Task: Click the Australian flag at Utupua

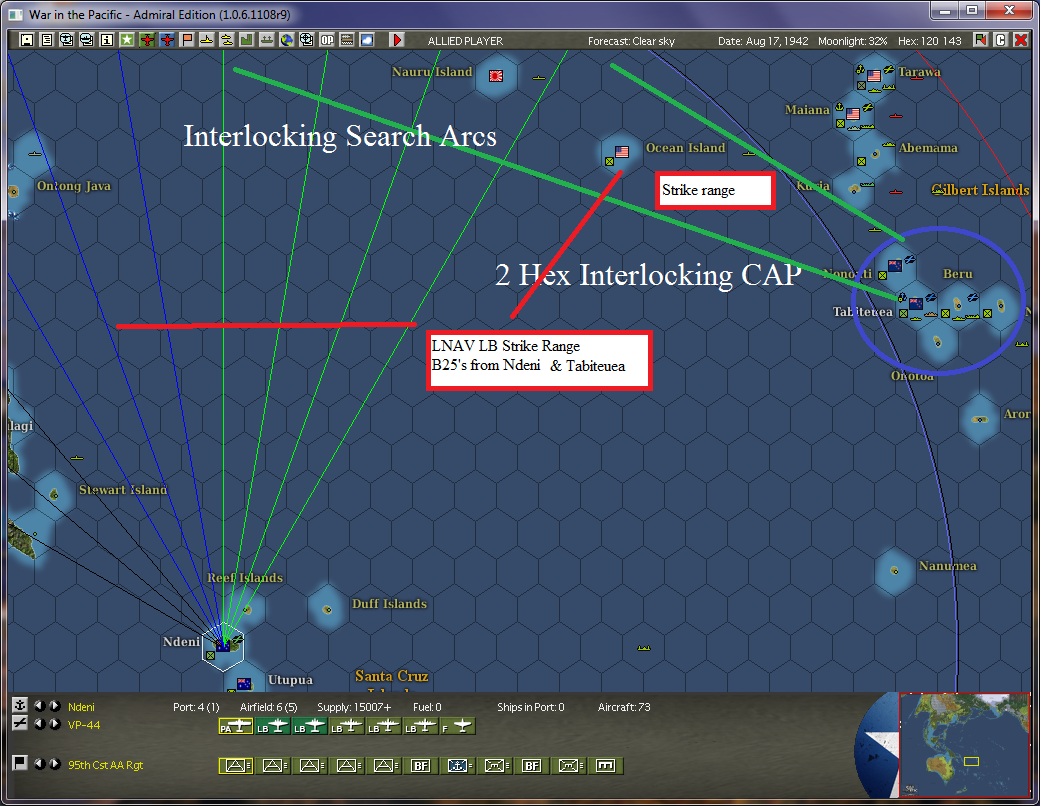Action: (x=244, y=683)
